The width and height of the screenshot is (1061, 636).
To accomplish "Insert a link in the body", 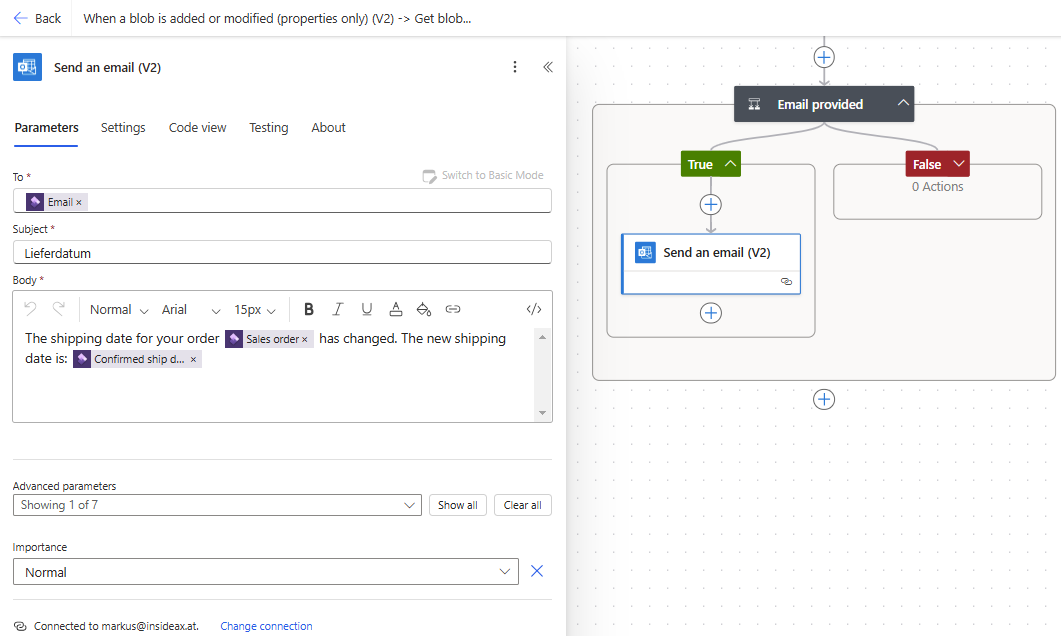I will pos(453,310).
